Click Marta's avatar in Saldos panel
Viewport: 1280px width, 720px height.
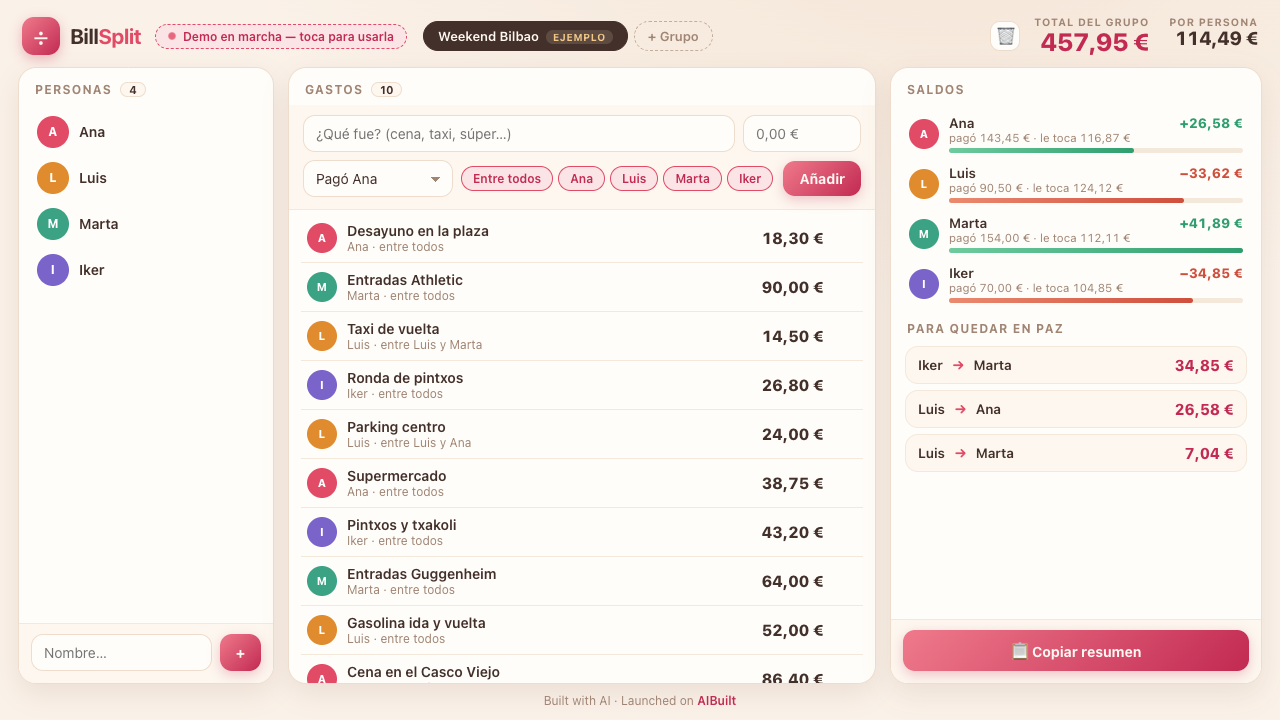pyautogui.click(x=924, y=234)
